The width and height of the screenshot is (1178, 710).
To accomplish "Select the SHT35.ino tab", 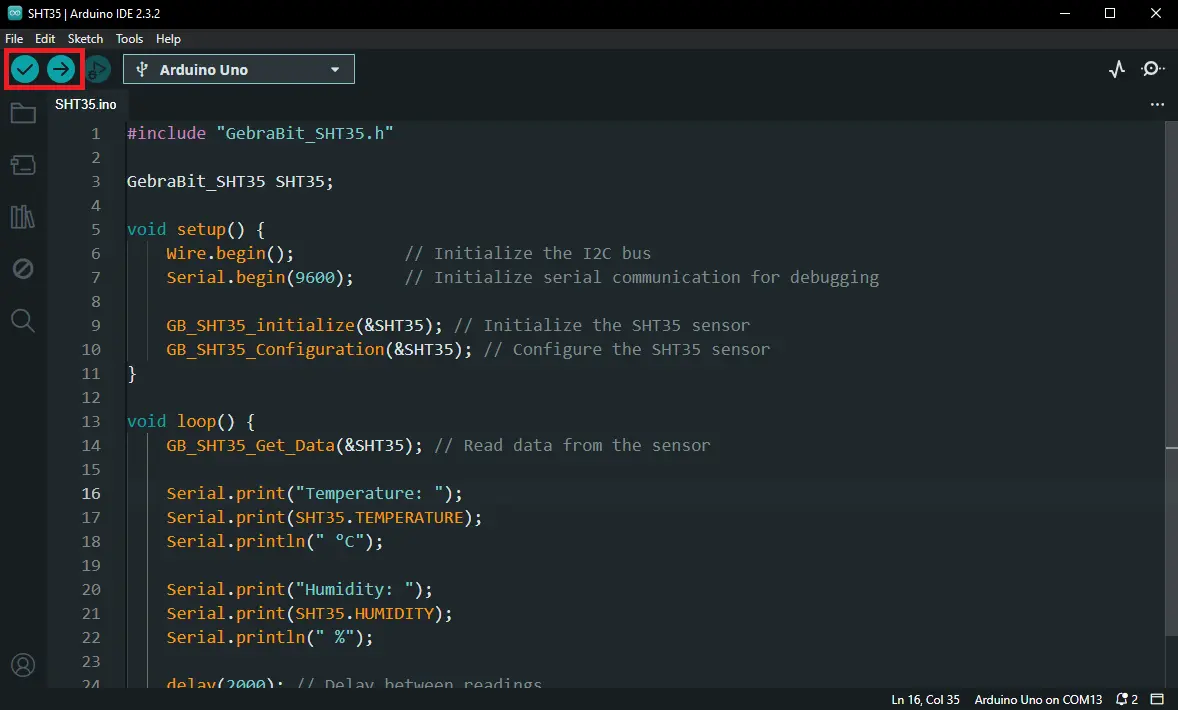I will point(86,104).
